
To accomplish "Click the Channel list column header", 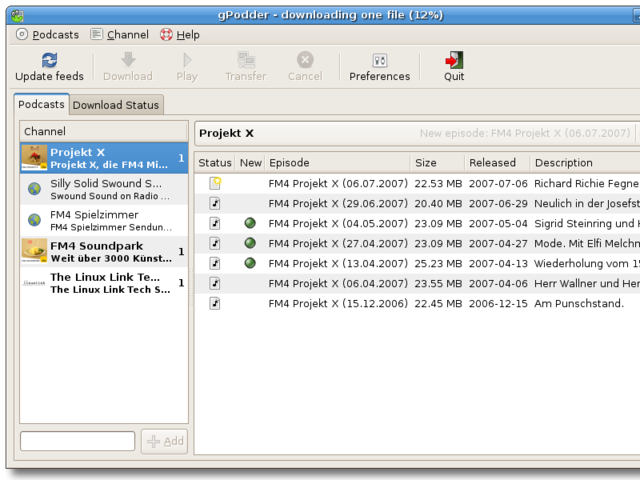I will click(x=104, y=131).
